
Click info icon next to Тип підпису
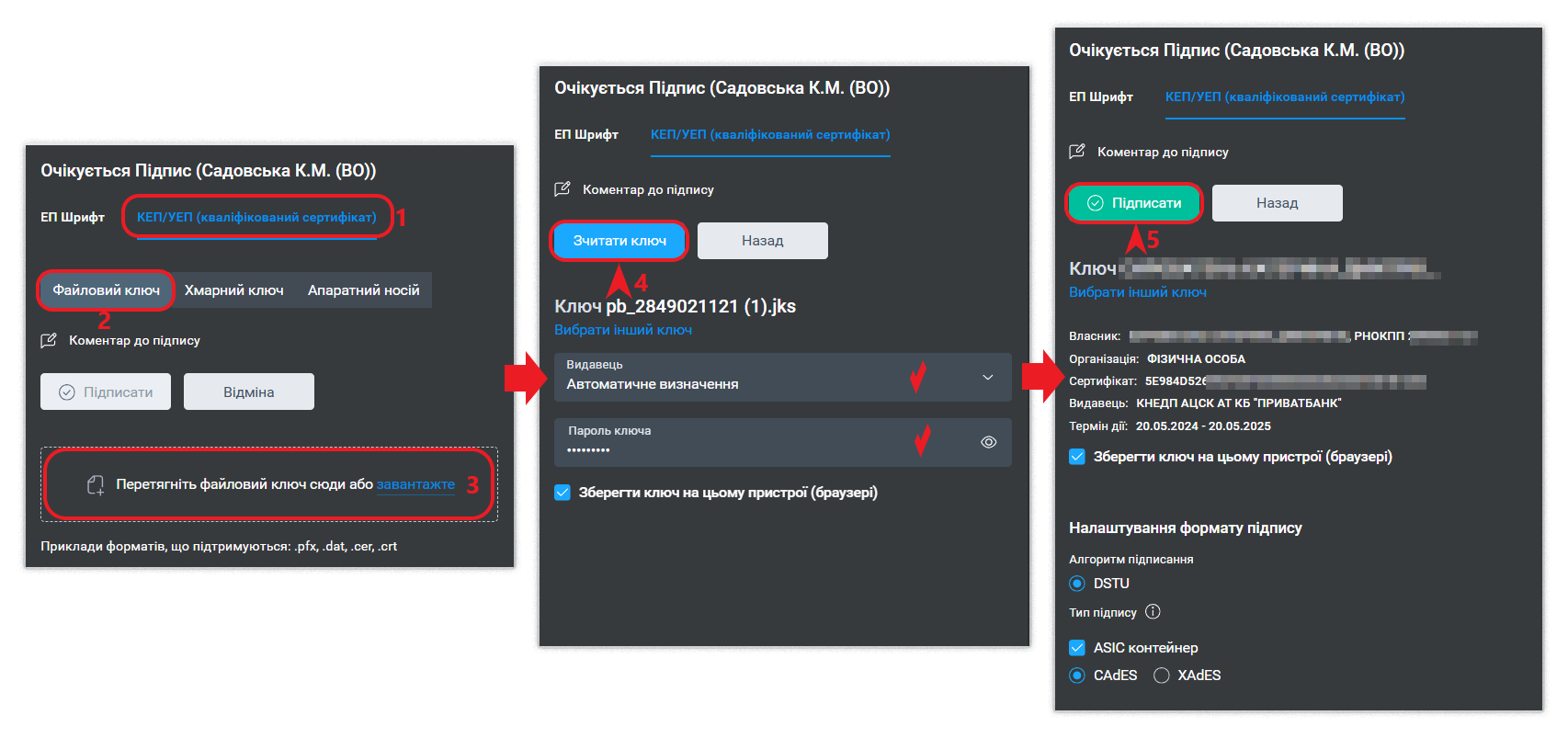point(1153,612)
